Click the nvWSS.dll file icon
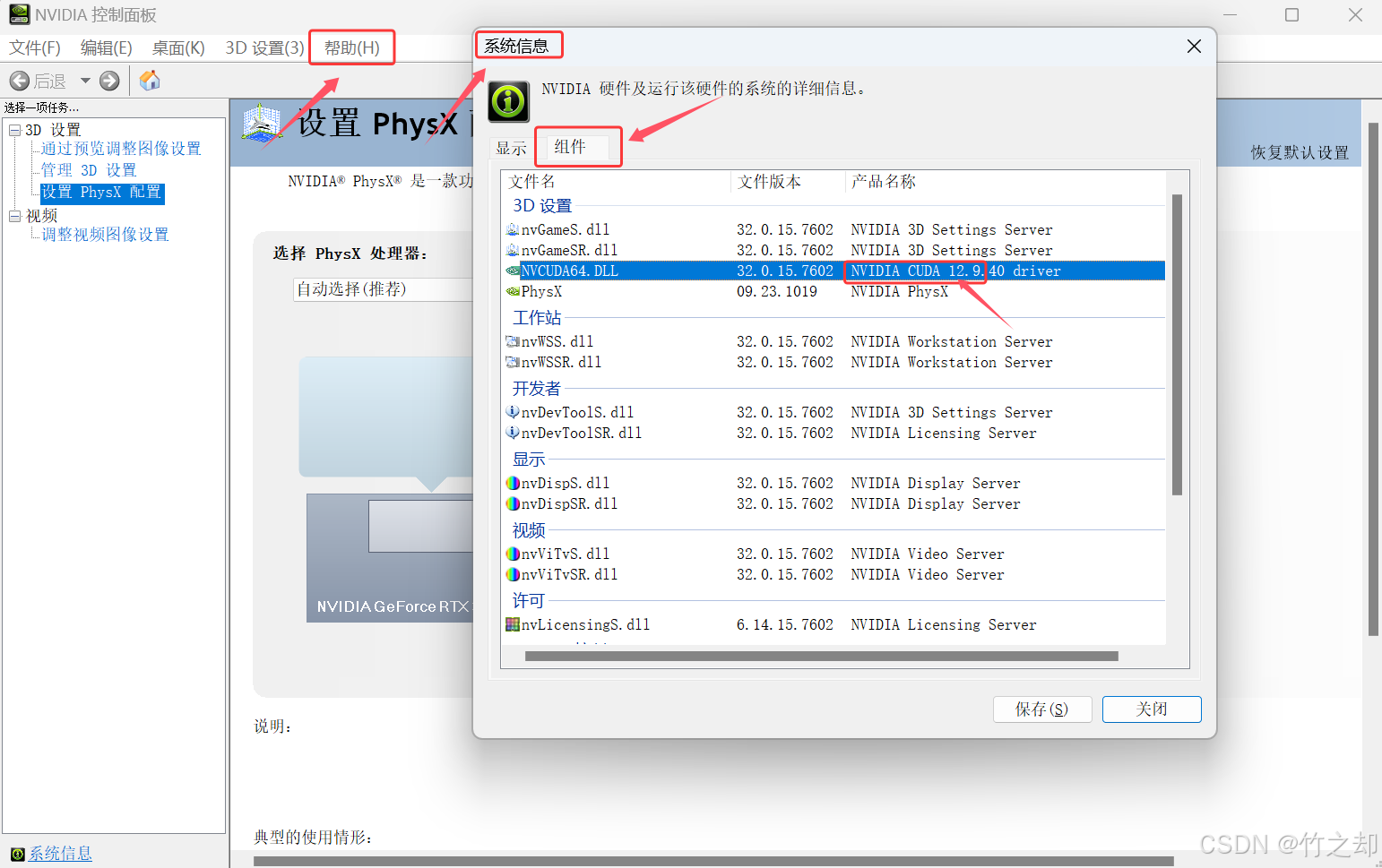The width and height of the screenshot is (1382, 868). coord(513,341)
